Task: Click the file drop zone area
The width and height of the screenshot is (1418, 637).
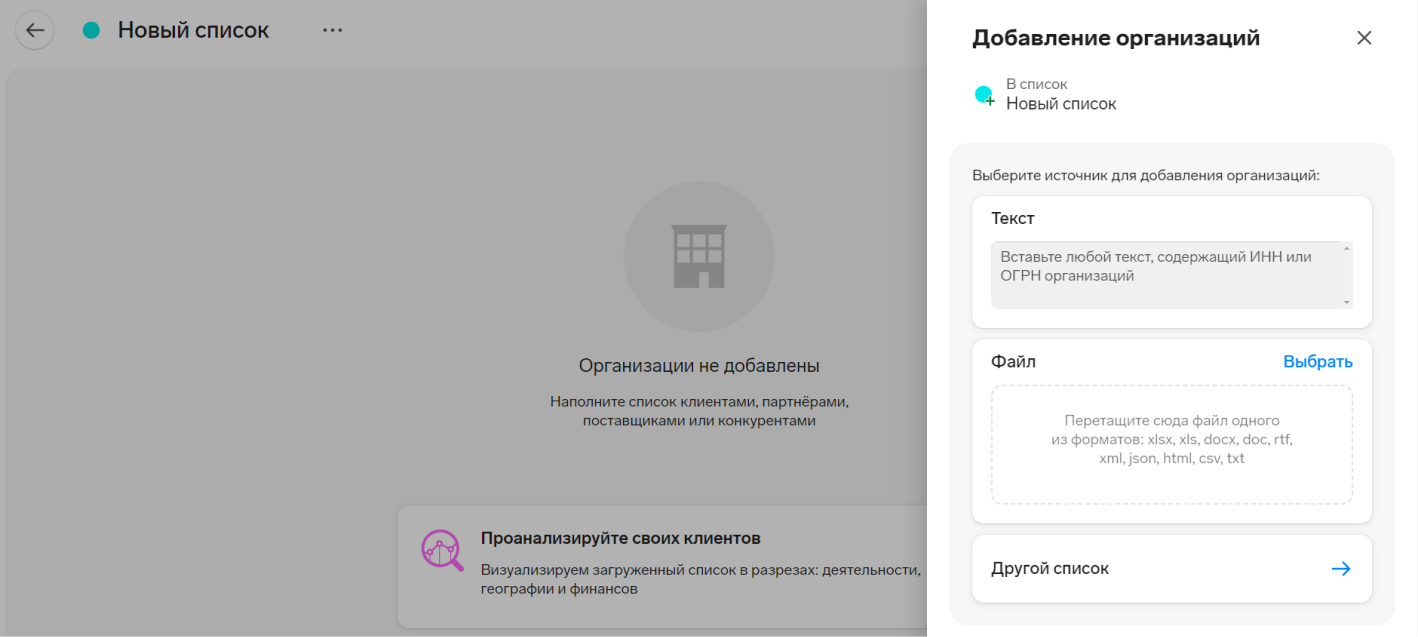Action: coord(1172,444)
